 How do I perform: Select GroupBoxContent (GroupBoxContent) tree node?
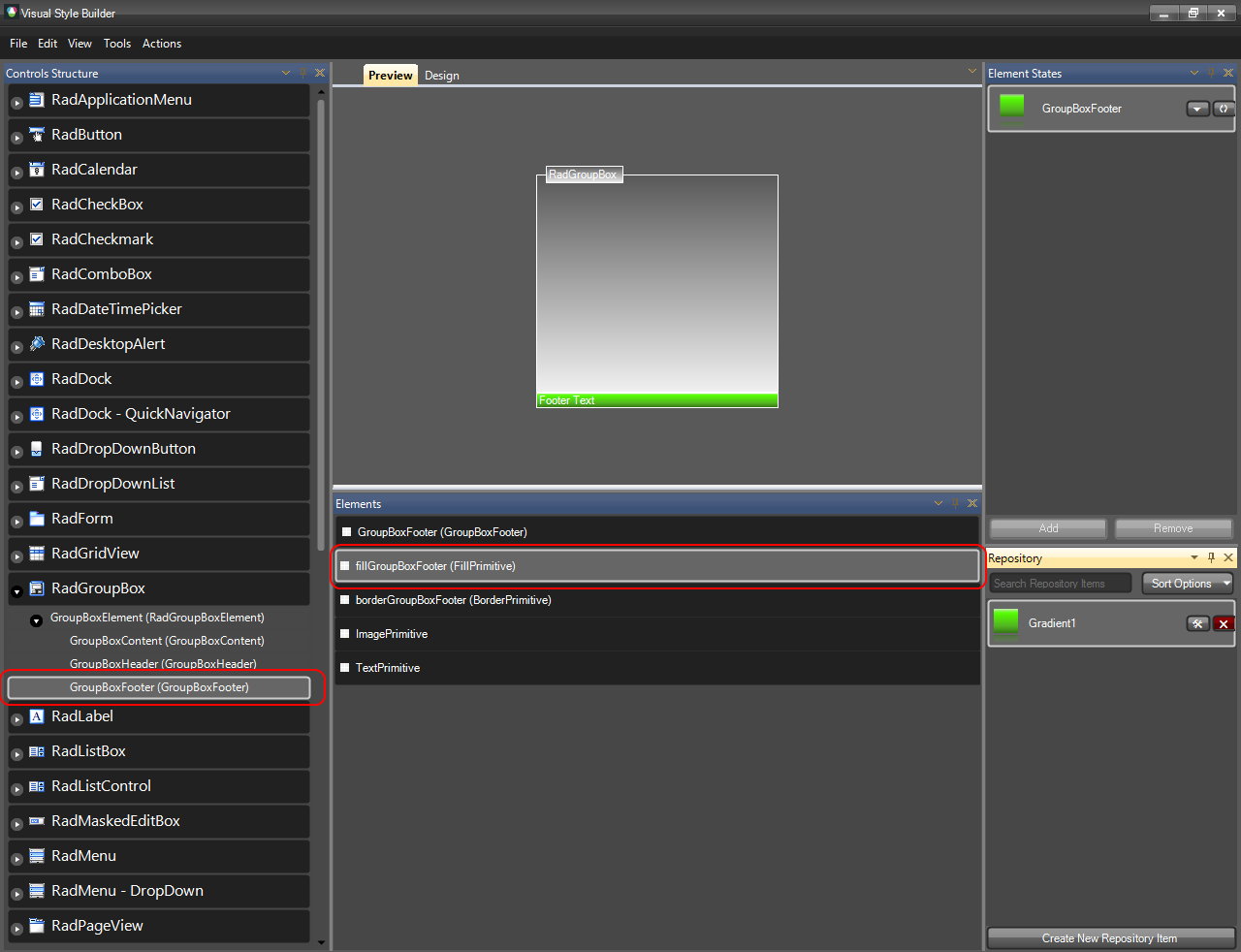(x=167, y=641)
